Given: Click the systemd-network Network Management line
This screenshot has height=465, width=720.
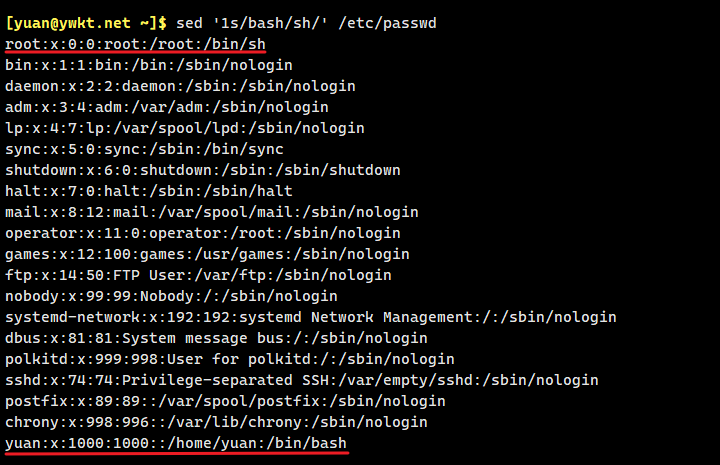Looking at the screenshot, I should tap(310, 317).
